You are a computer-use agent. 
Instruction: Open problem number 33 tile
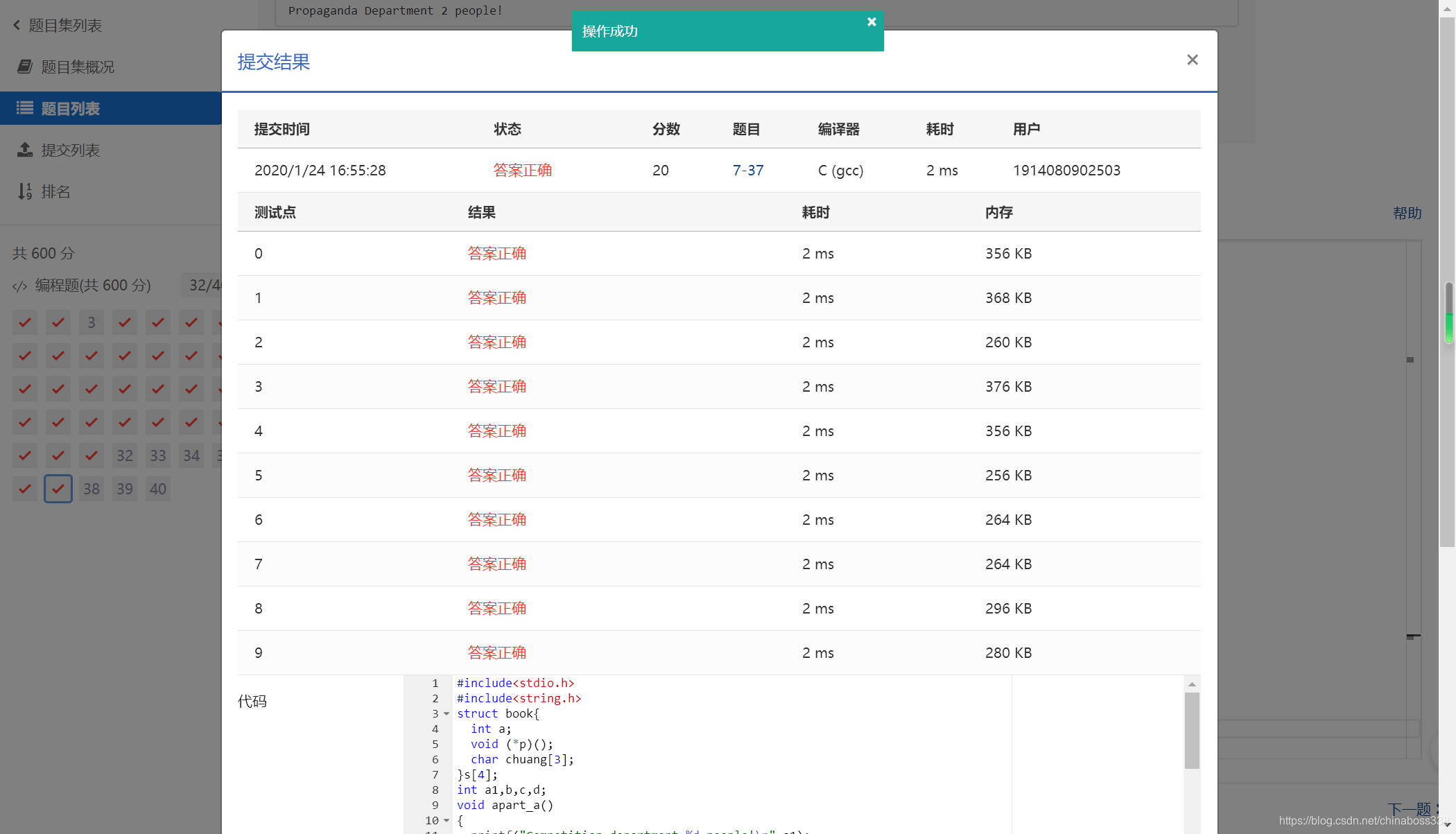tap(158, 456)
